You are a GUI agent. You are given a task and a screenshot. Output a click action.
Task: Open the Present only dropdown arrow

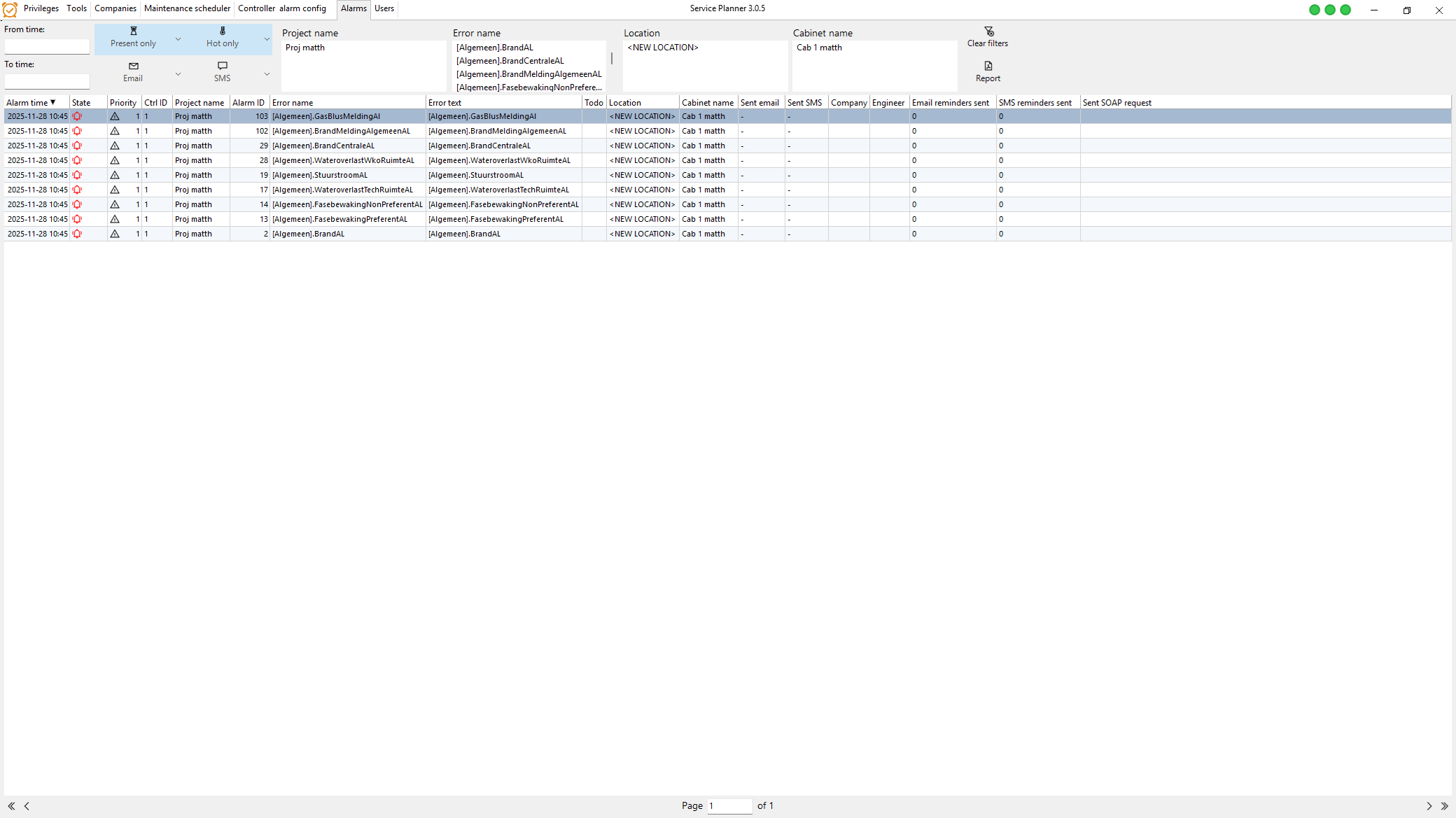(x=178, y=39)
